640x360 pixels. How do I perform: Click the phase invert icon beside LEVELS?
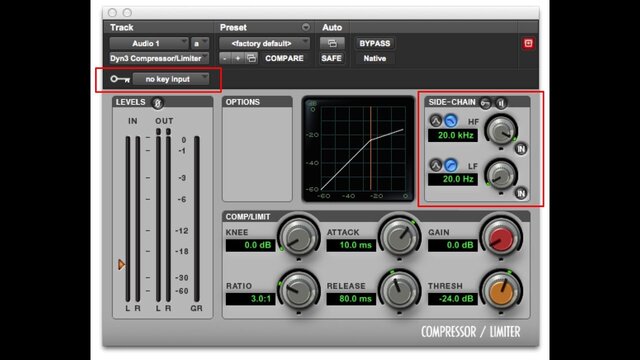(x=158, y=103)
